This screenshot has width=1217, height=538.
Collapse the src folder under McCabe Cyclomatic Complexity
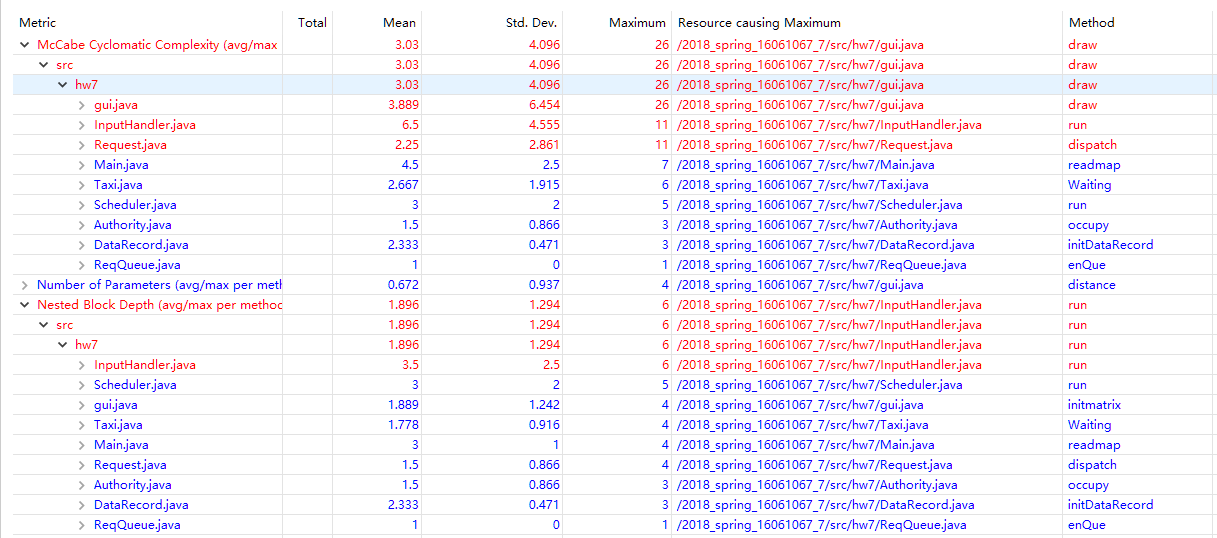[43, 65]
